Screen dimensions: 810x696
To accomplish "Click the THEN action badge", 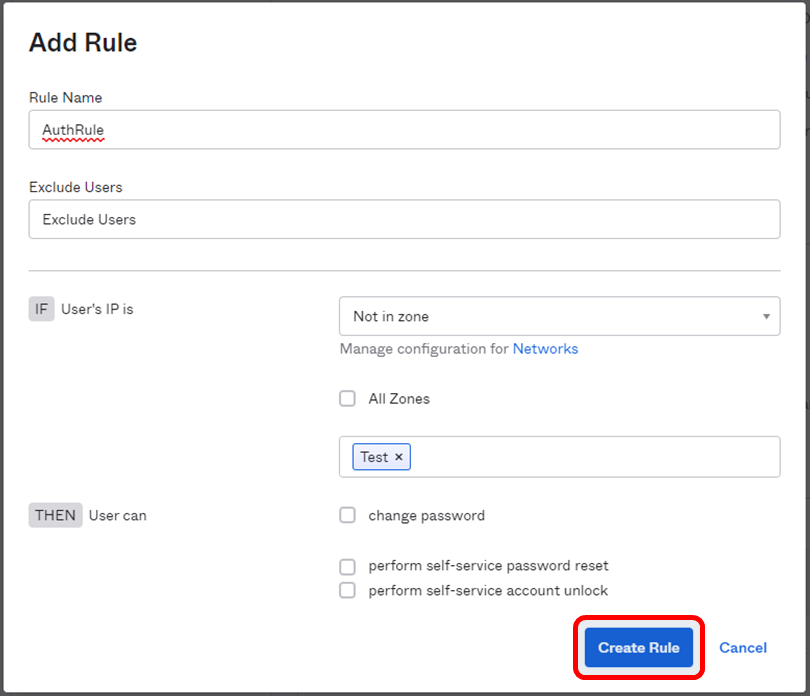I will [55, 515].
